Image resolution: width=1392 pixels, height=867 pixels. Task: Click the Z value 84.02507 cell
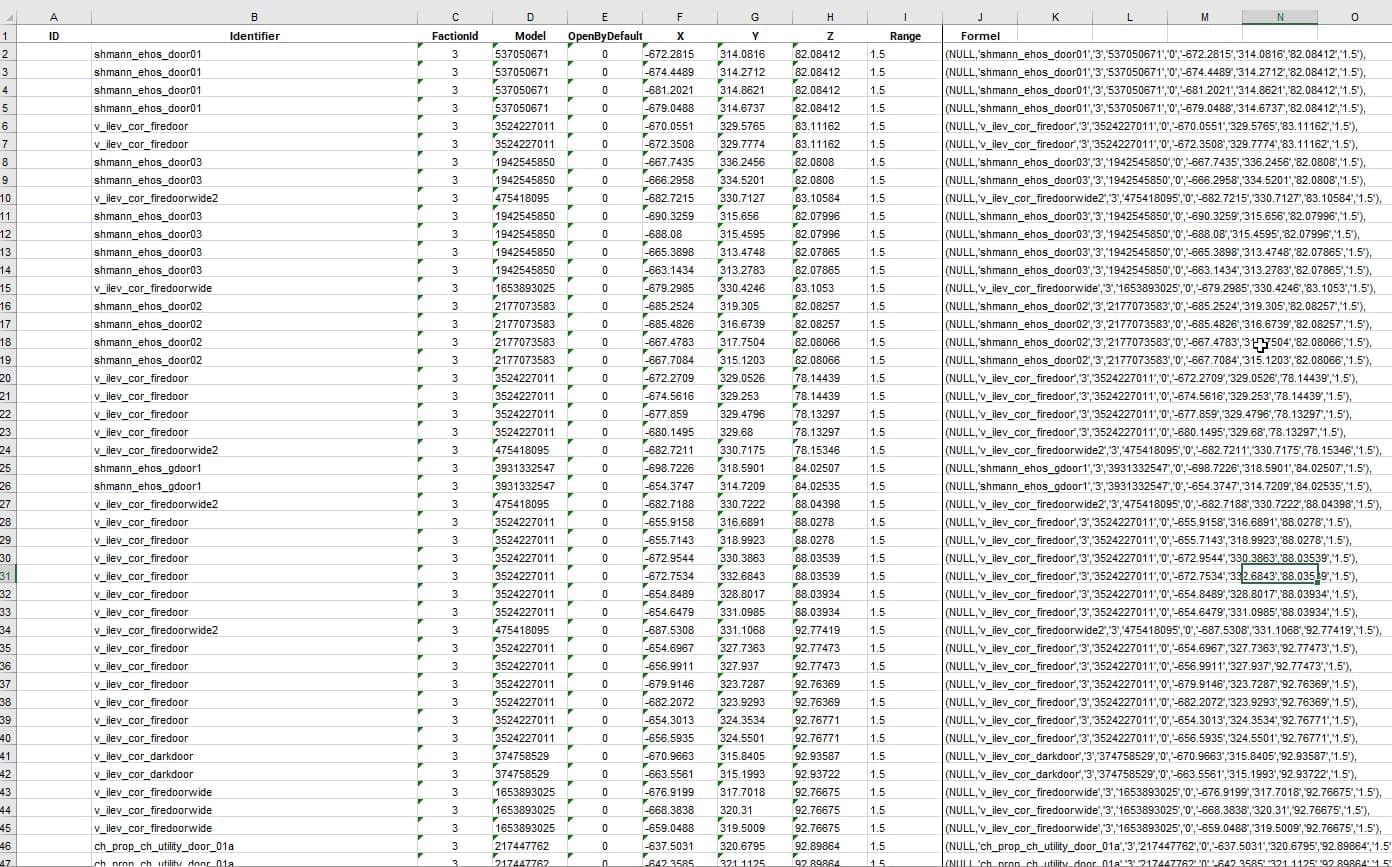tap(829, 468)
